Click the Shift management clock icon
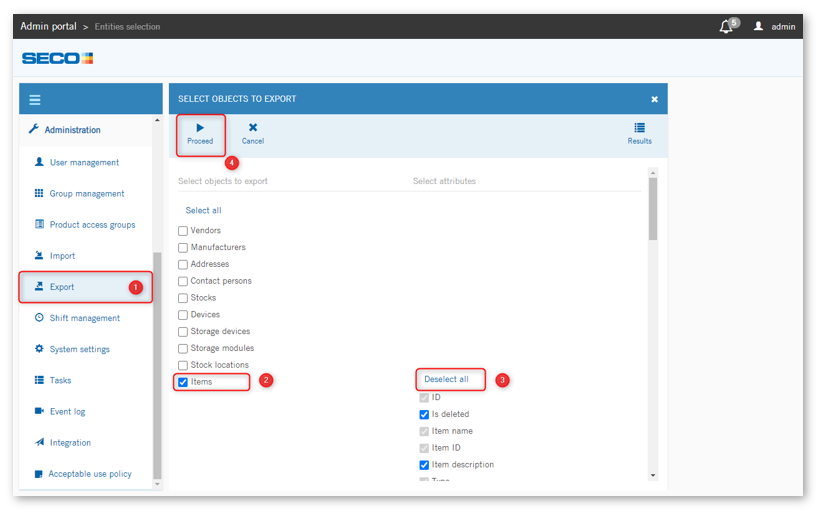This screenshot has width=827, height=519. click(x=39, y=318)
